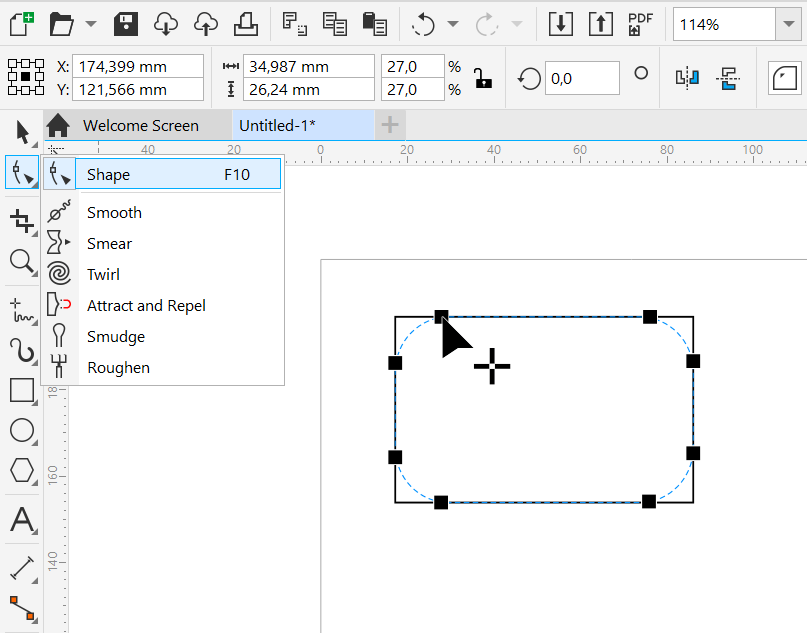The width and height of the screenshot is (807, 633).
Task: Choose Smear in flyout
Action: pos(163,243)
